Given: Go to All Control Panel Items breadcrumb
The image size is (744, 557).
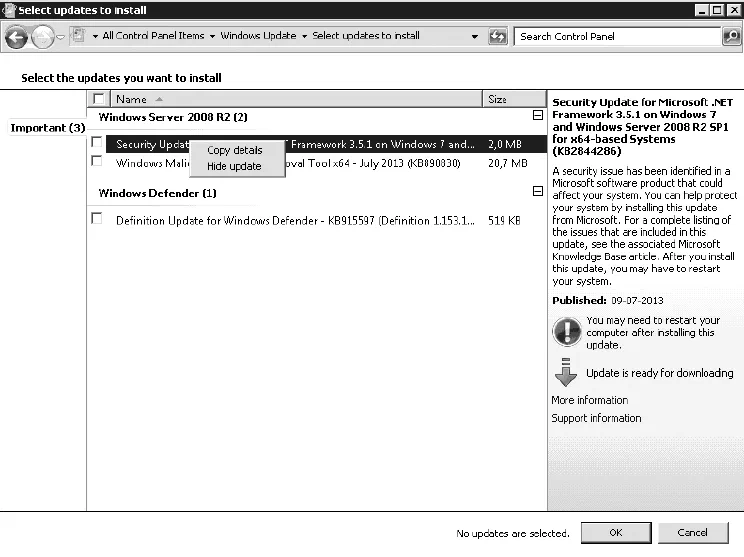Looking at the screenshot, I should 153,36.
